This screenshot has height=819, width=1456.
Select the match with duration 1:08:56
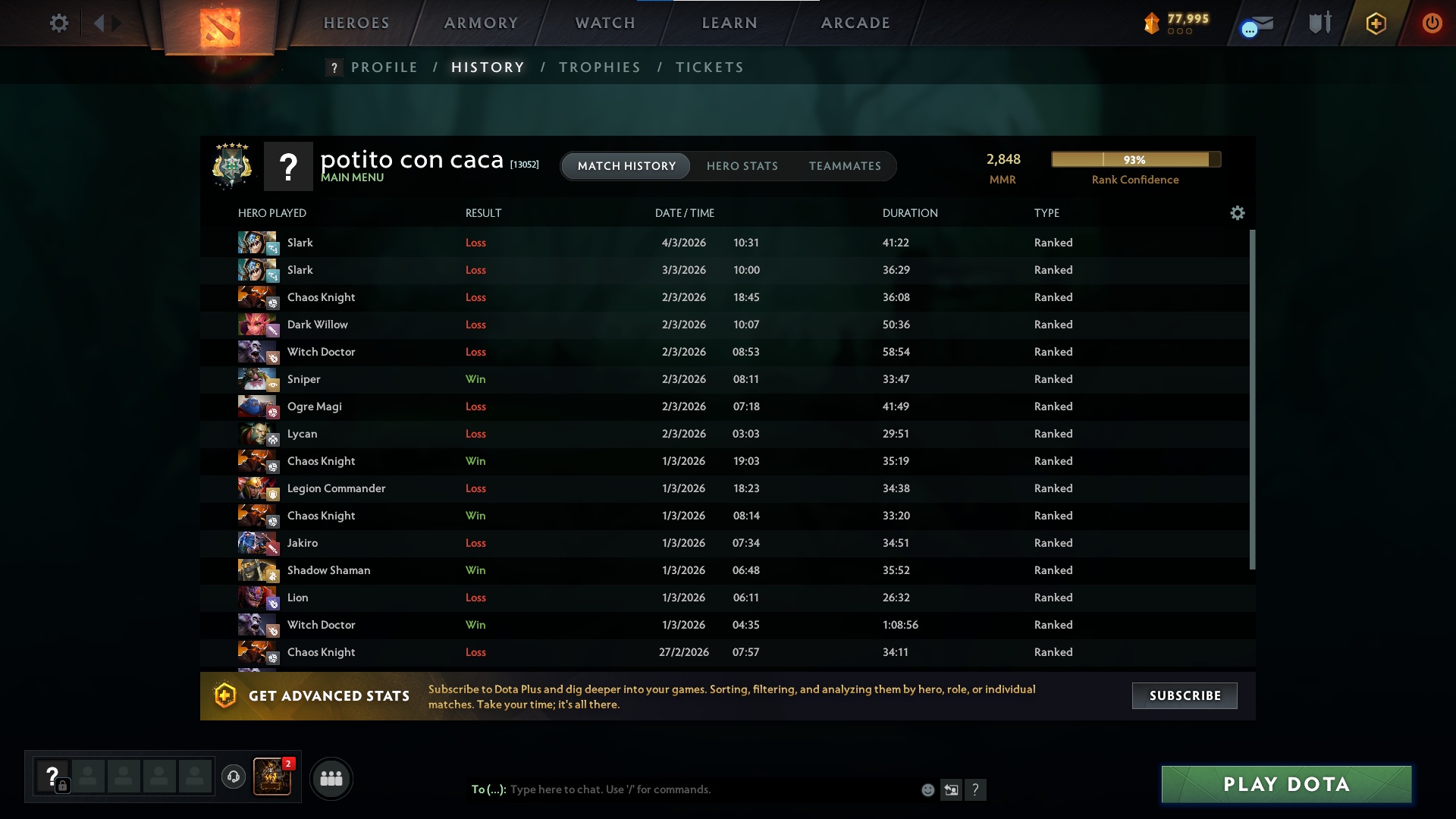[724, 625]
